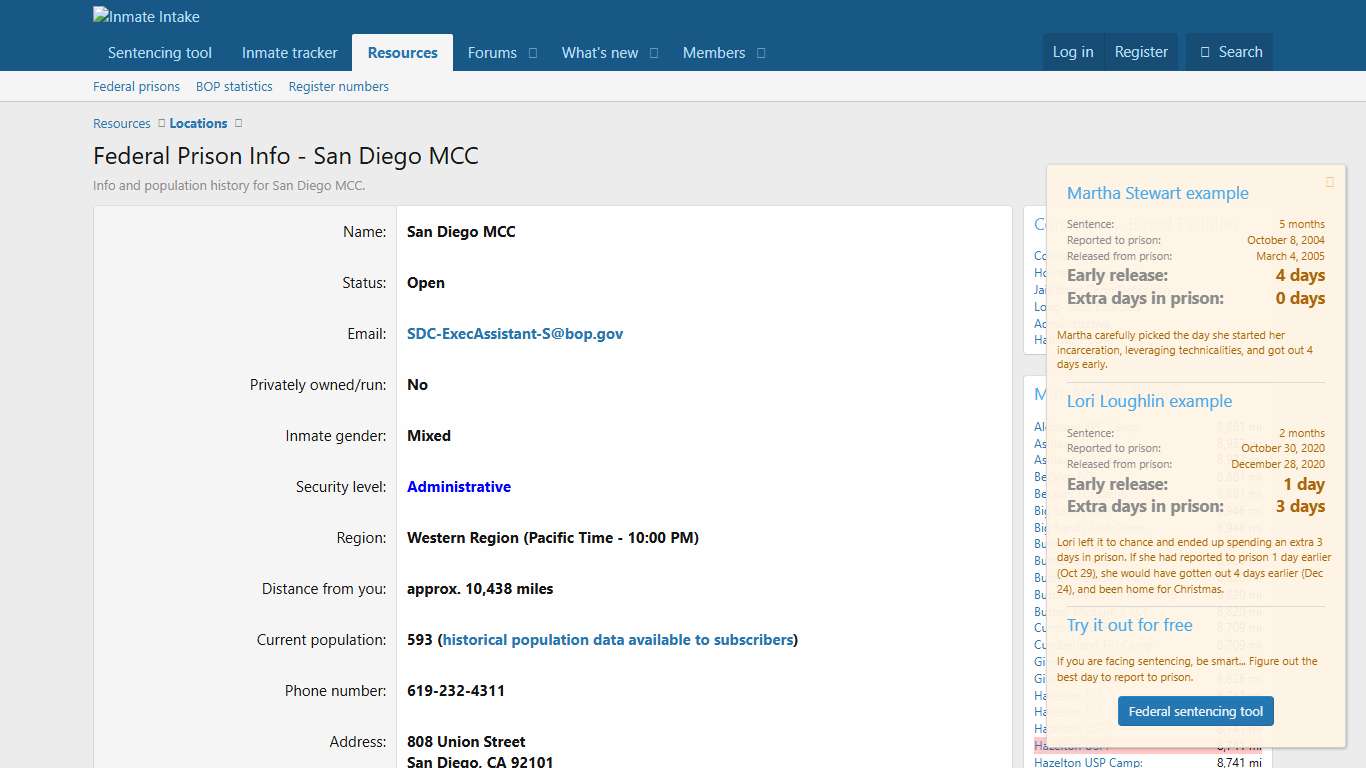This screenshot has width=1366, height=768.
Task: Click the breadcrumb arrow after Locations
Action: pos(237,123)
